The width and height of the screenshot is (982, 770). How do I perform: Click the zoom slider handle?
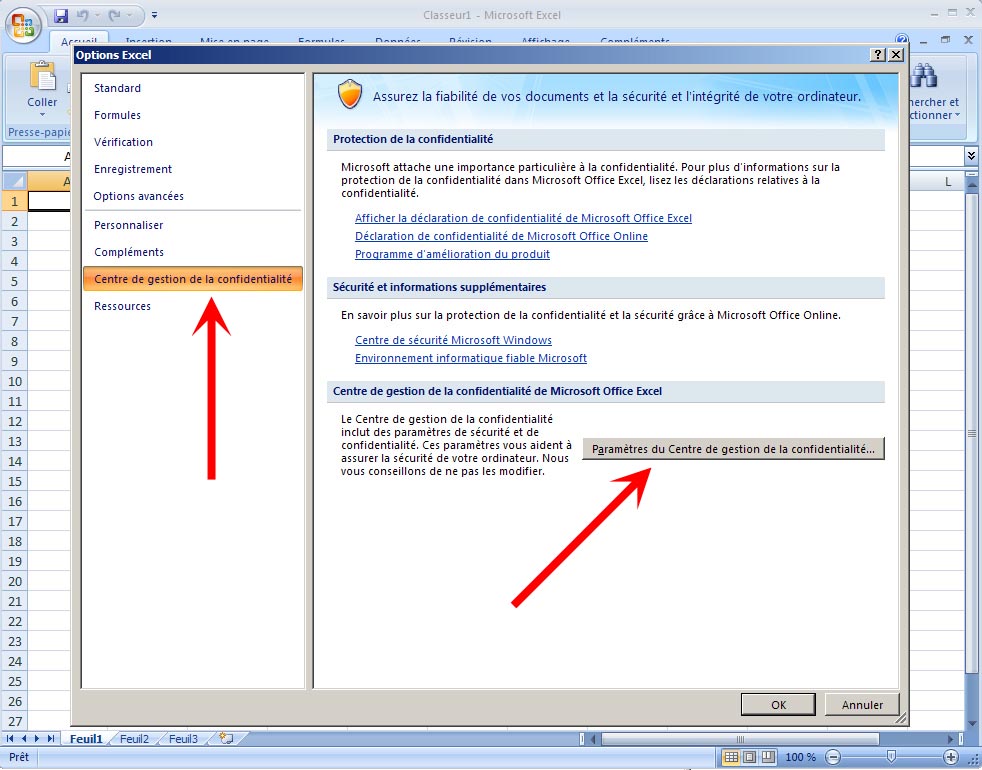click(891, 757)
